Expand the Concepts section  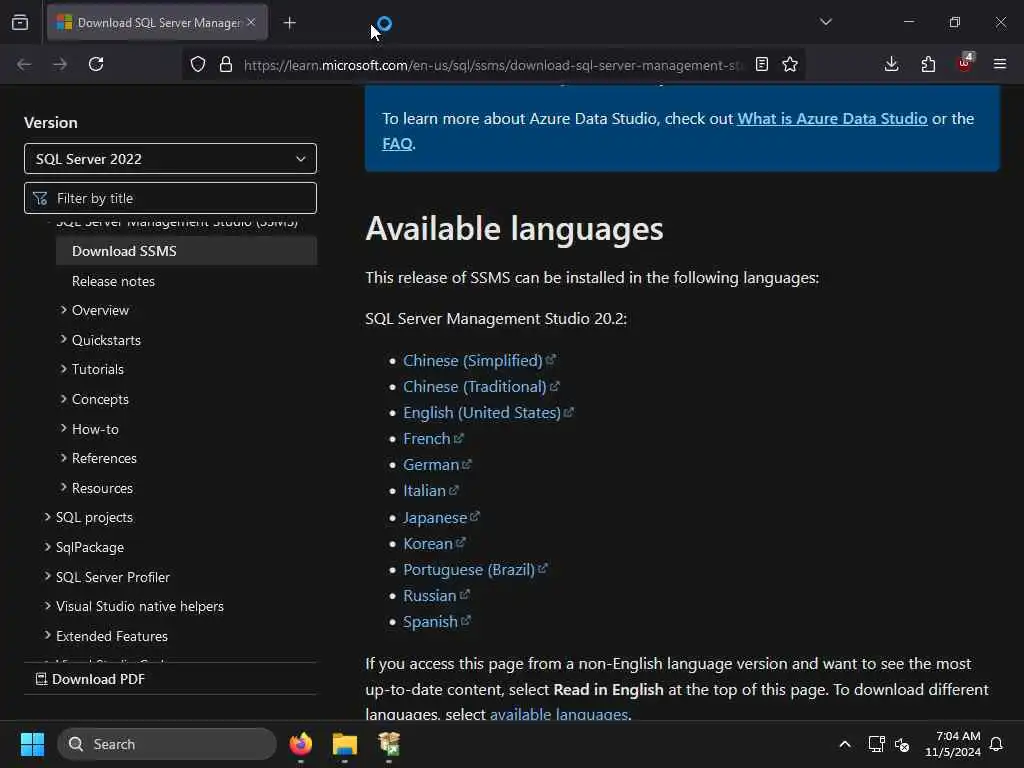point(100,399)
